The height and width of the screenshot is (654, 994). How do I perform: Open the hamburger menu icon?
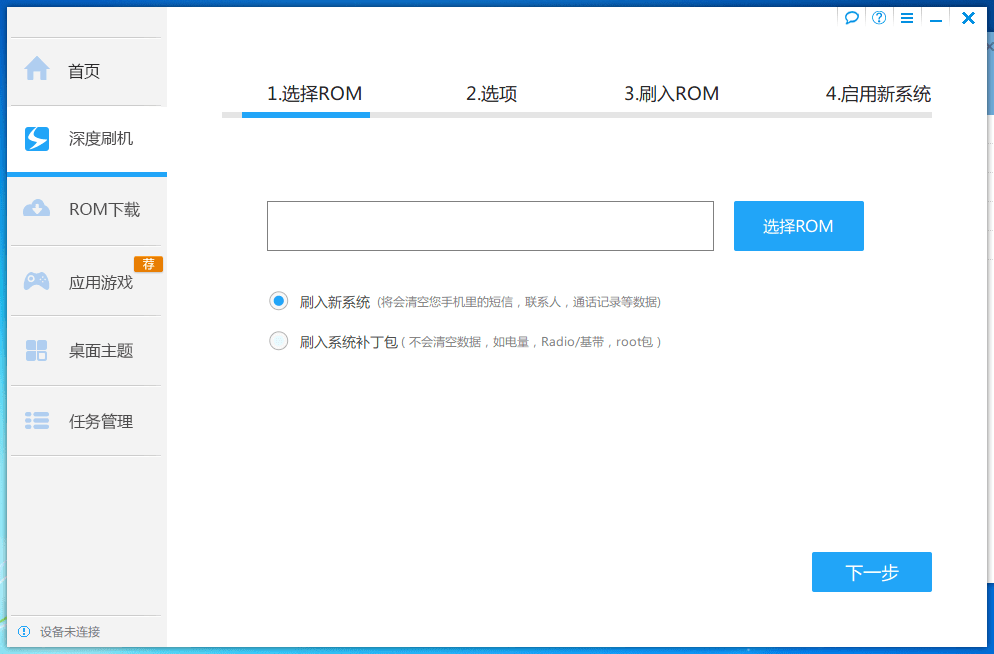(907, 18)
